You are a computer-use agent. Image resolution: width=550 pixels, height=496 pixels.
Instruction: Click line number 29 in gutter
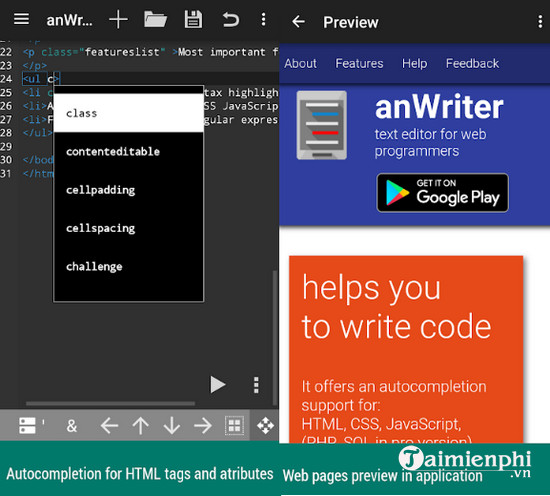pyautogui.click(x=6, y=146)
